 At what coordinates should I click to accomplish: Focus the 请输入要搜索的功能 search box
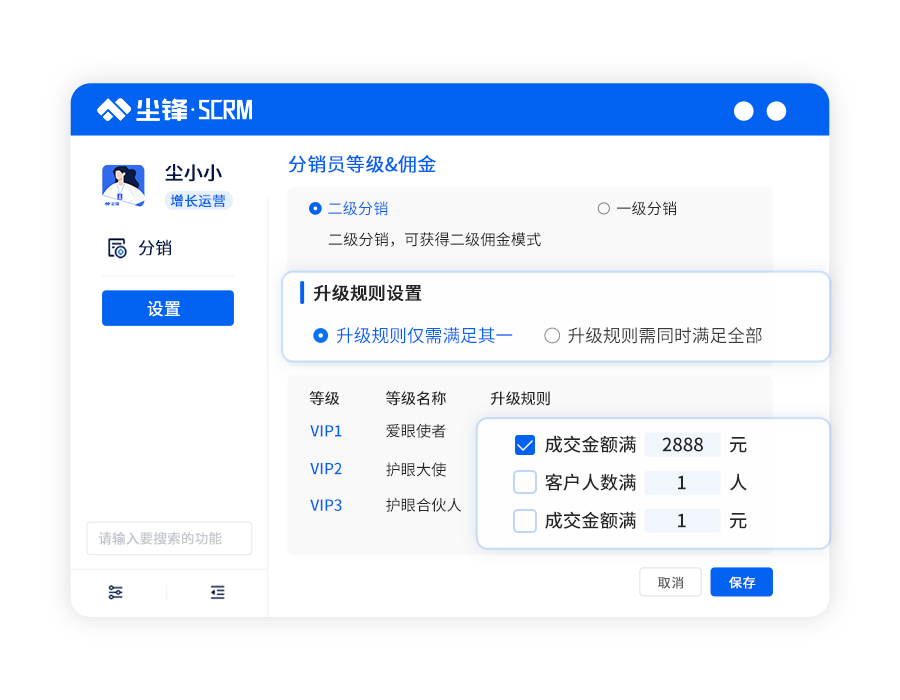[169, 538]
